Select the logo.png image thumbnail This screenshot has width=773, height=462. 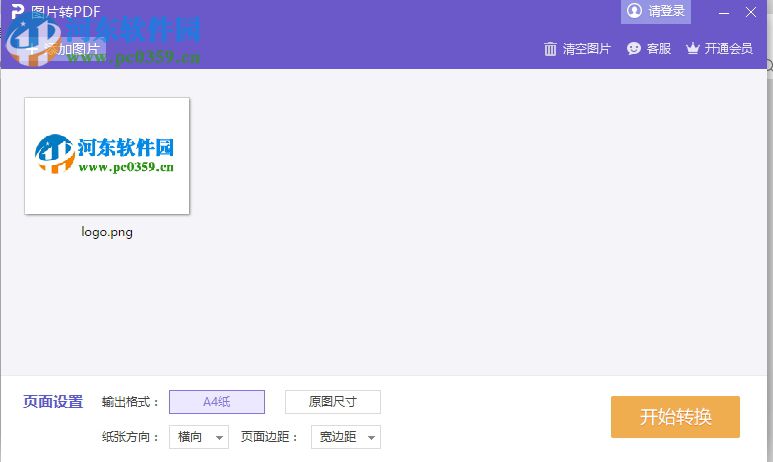pyautogui.click(x=107, y=156)
